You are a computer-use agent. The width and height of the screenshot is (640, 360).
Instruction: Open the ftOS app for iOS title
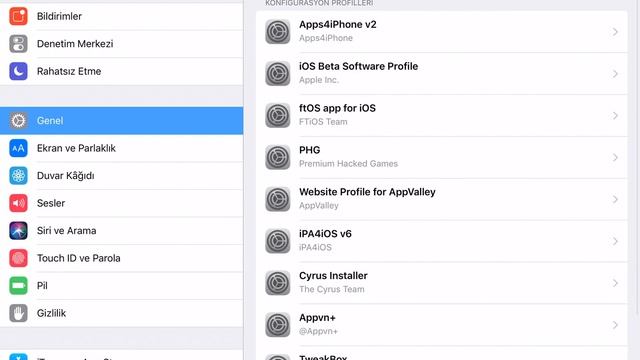(337, 108)
